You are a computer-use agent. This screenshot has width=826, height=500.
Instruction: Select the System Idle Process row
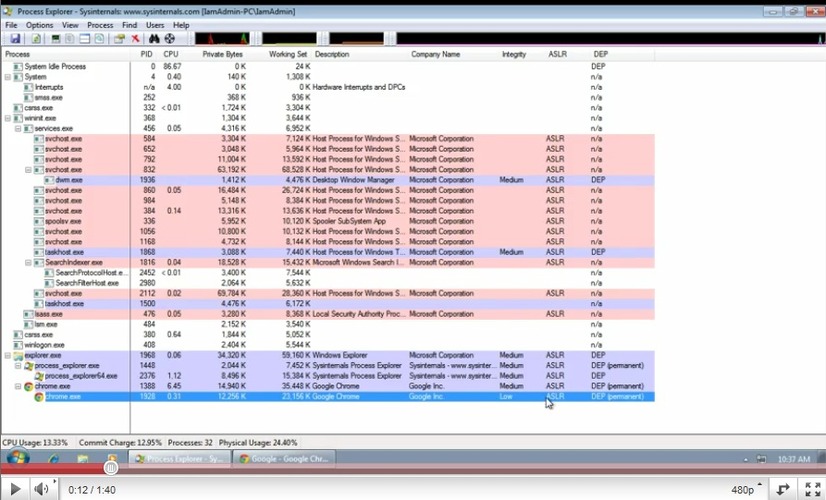click(x=328, y=66)
